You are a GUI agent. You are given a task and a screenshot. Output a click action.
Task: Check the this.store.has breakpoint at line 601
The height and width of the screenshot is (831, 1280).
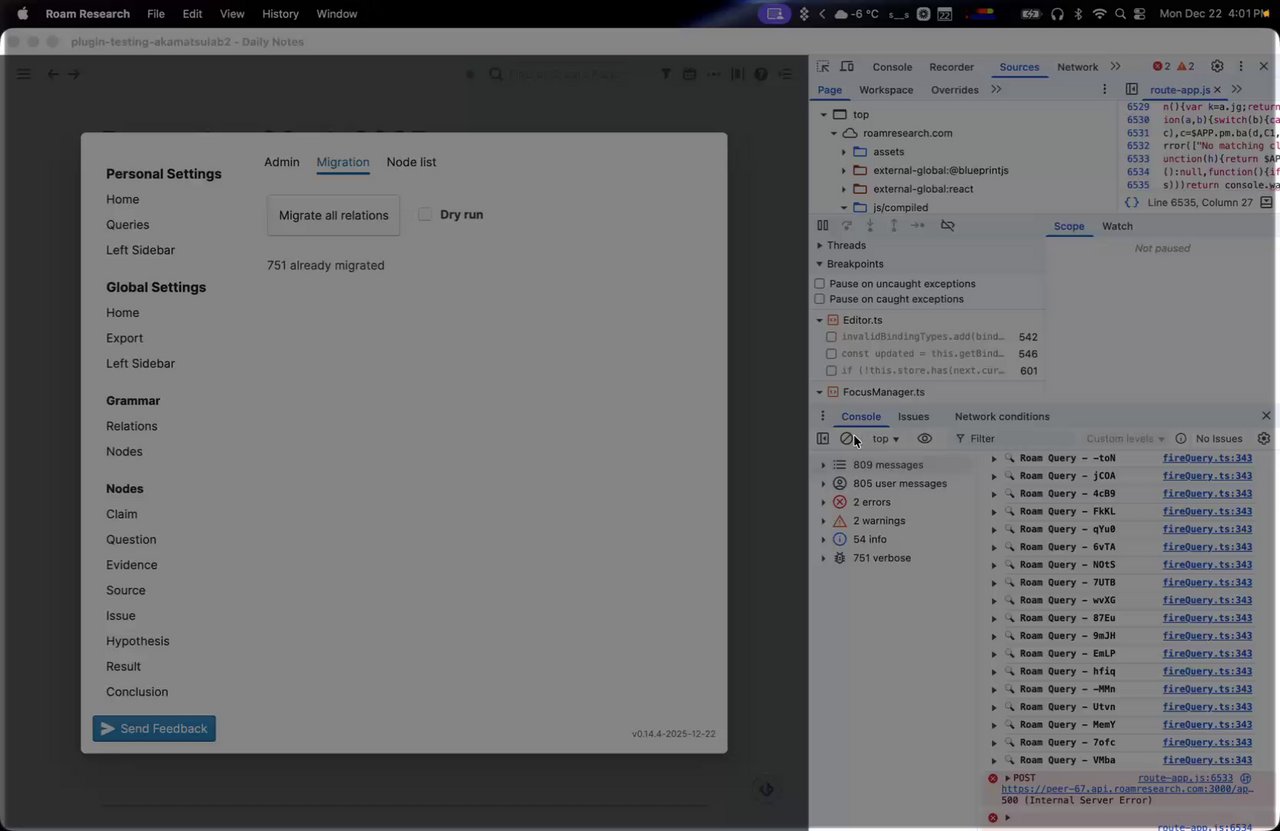click(x=831, y=371)
